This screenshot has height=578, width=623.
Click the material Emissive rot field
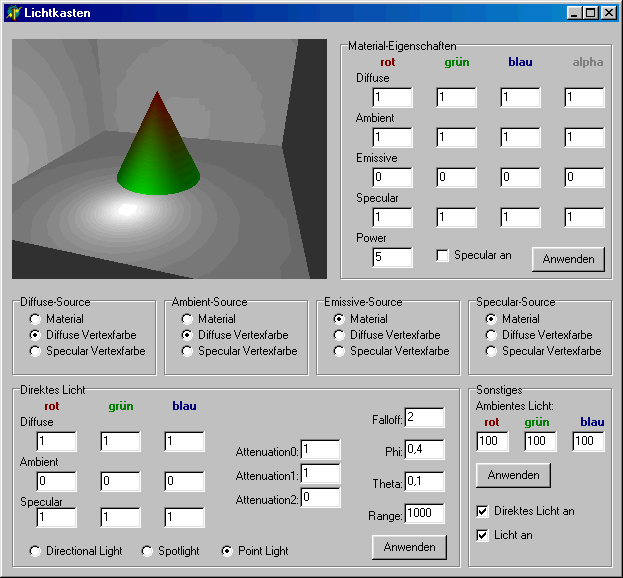click(x=392, y=177)
